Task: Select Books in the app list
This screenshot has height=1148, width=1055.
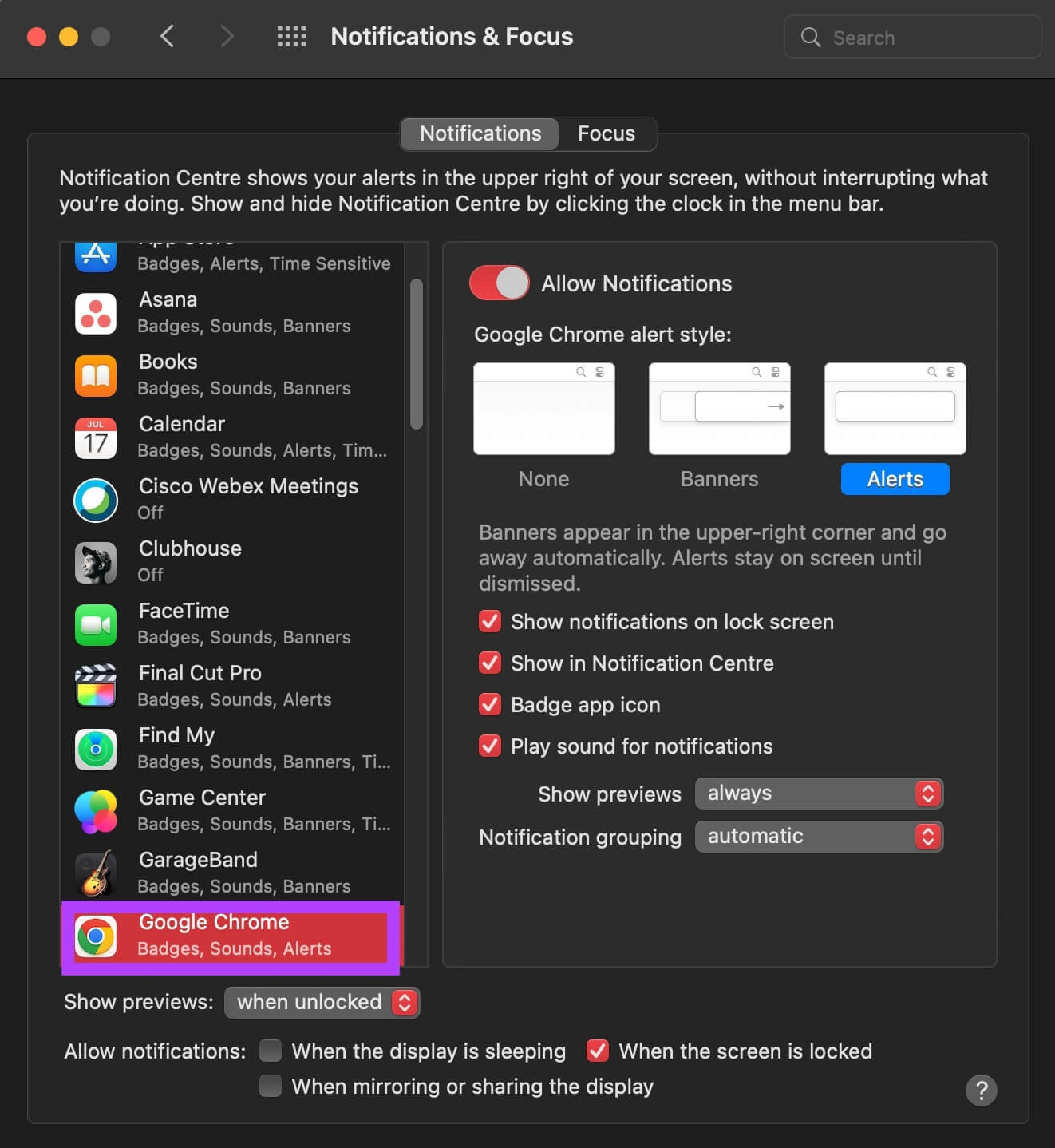Action: coord(232,375)
